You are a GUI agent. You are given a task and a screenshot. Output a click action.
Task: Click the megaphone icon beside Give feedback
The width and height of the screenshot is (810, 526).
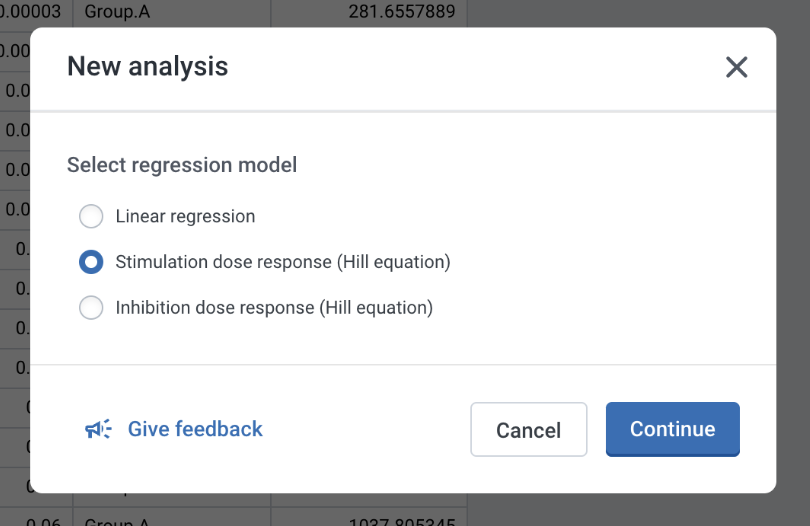coord(98,429)
